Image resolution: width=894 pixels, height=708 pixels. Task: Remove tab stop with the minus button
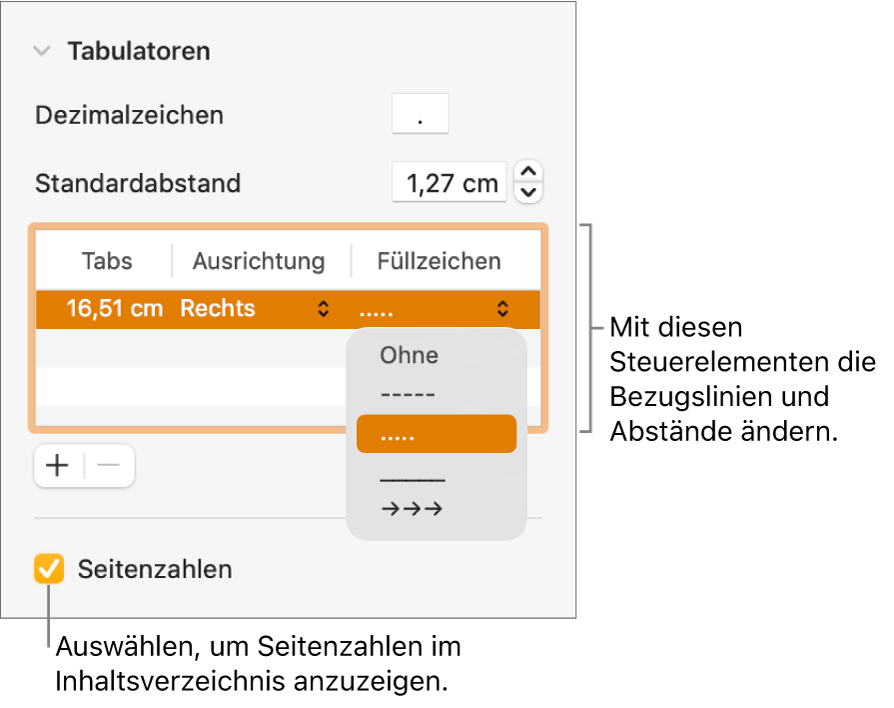pos(108,466)
